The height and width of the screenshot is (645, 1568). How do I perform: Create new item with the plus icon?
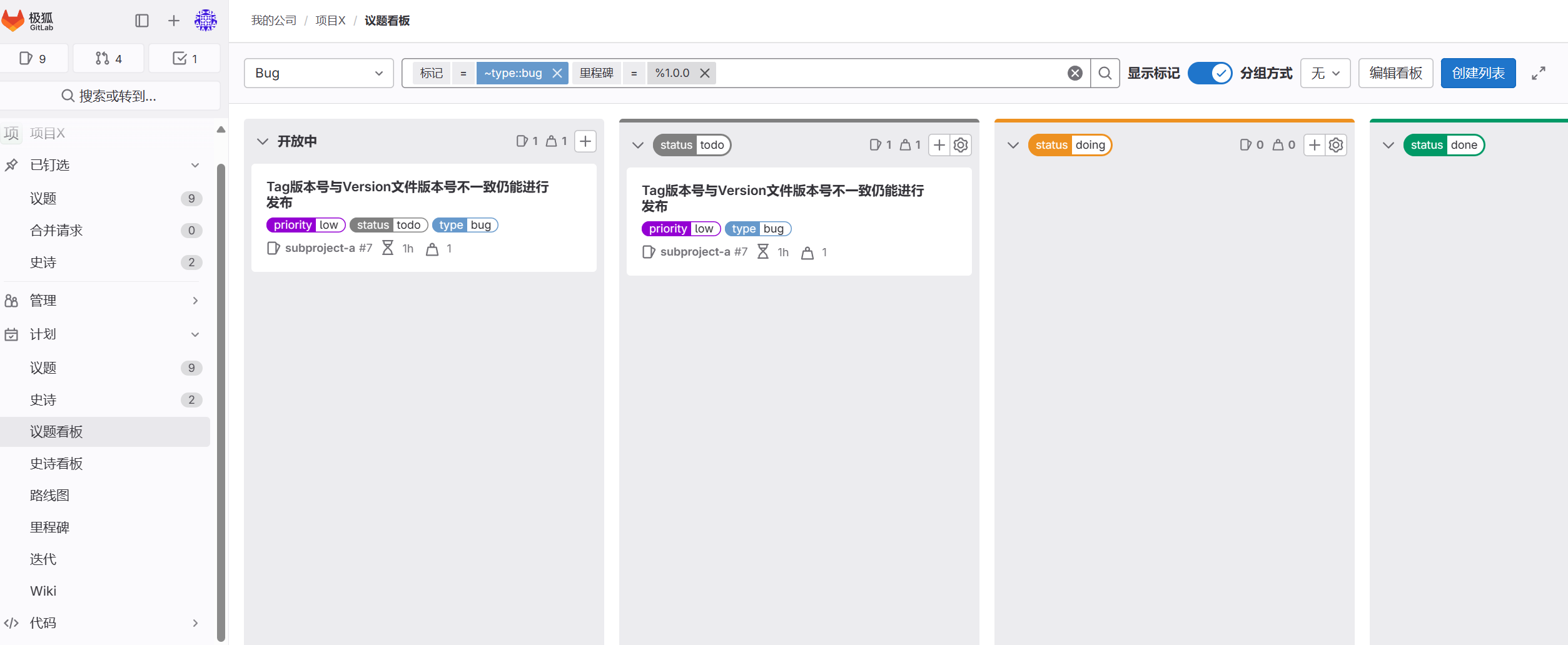[x=173, y=21]
